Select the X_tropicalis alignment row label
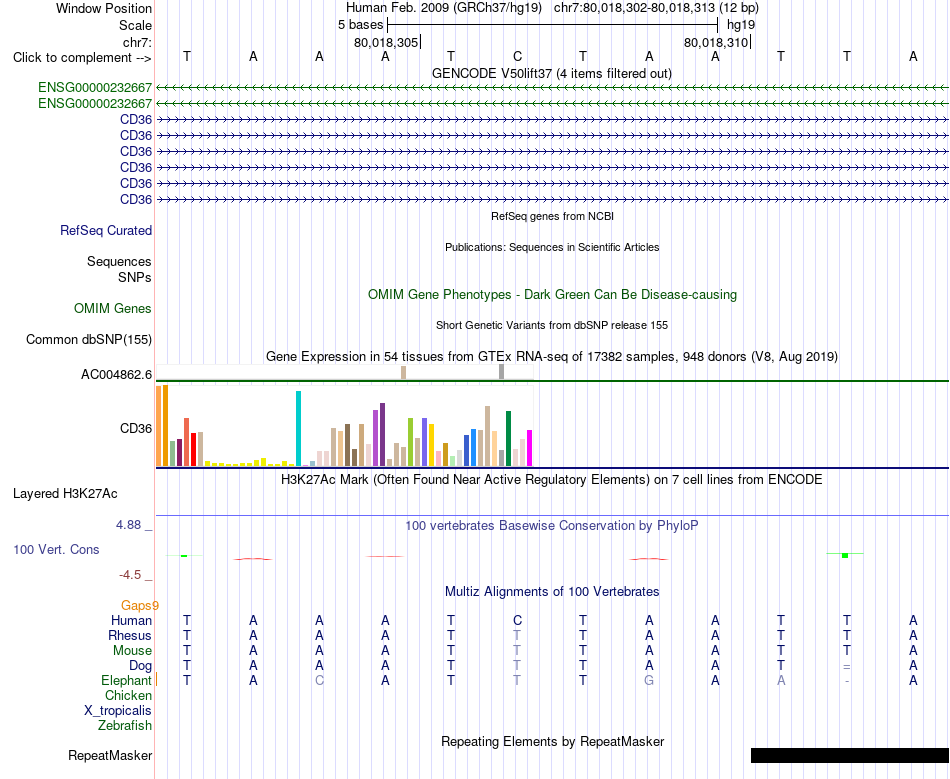 (118, 711)
